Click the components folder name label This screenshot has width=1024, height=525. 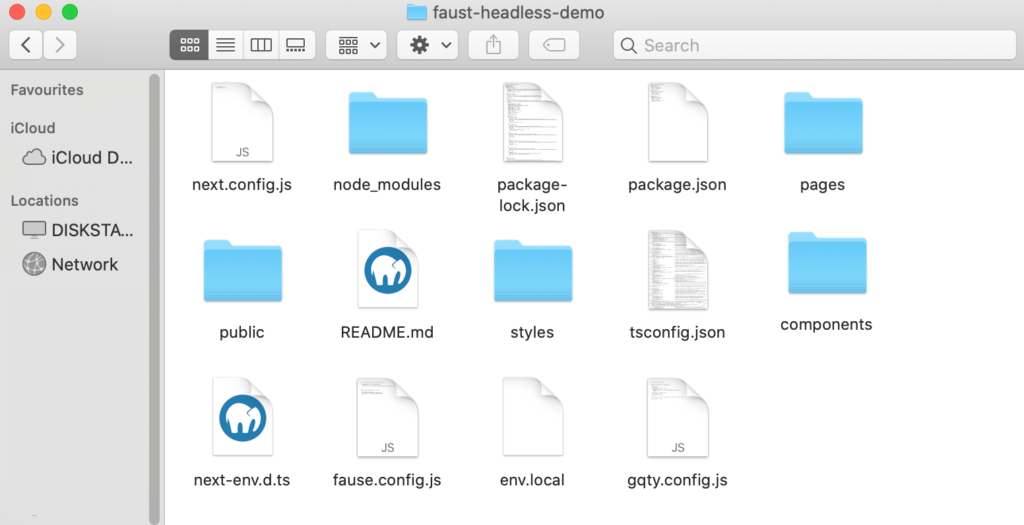[826, 325]
